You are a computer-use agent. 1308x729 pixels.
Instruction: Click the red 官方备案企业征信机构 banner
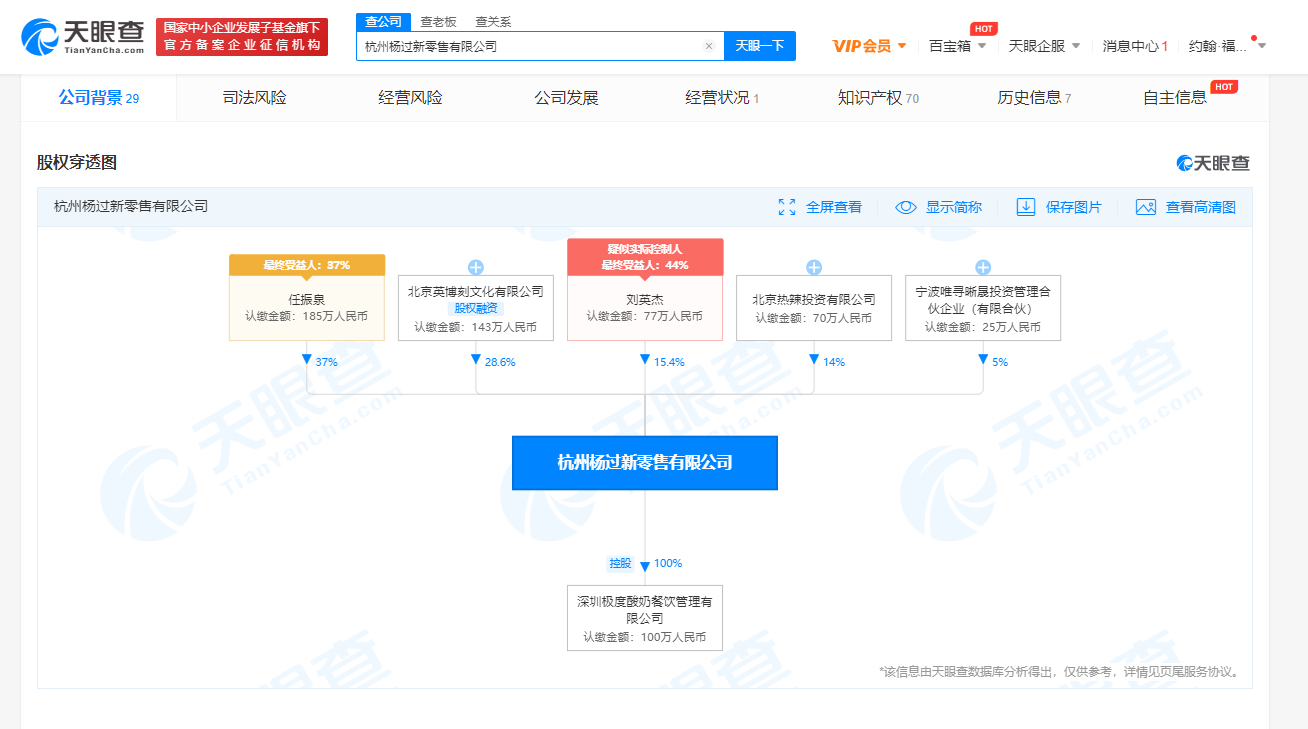tap(242, 37)
